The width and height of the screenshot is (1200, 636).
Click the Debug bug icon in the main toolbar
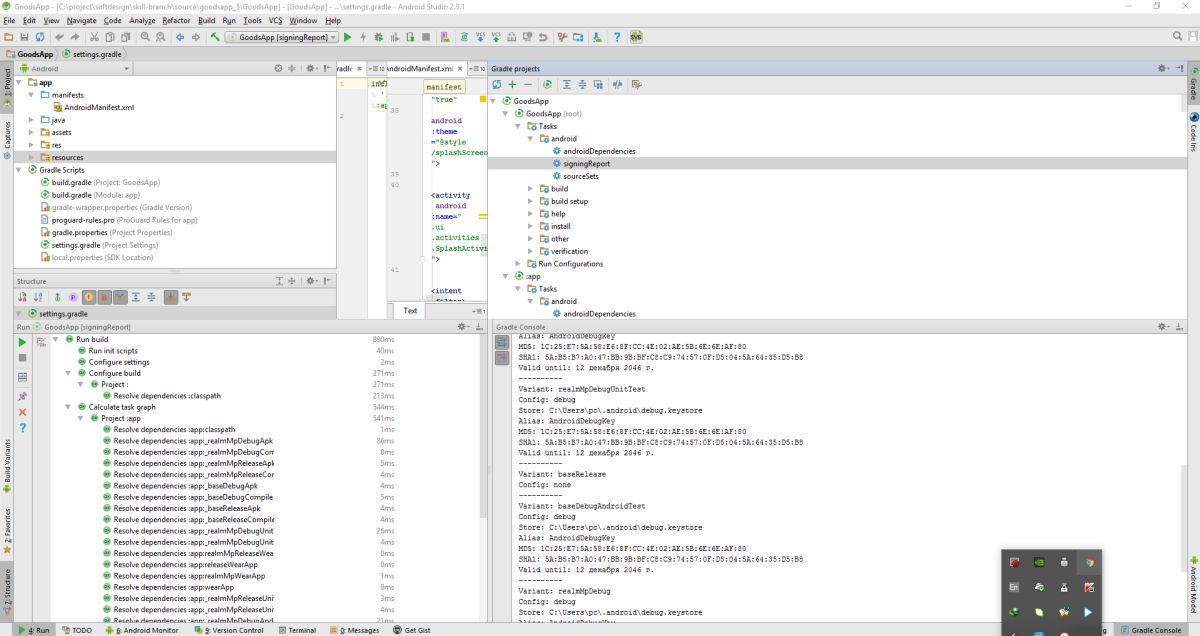pos(378,37)
